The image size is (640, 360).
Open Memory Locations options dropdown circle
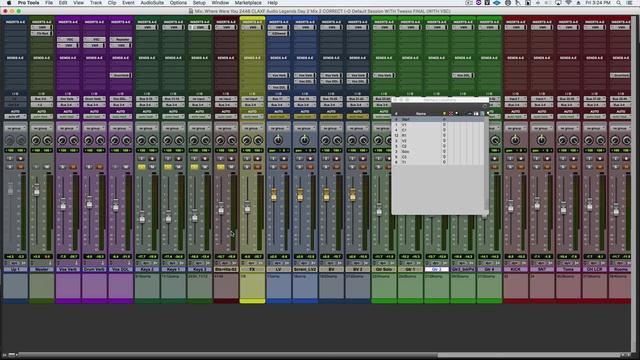[484, 106]
